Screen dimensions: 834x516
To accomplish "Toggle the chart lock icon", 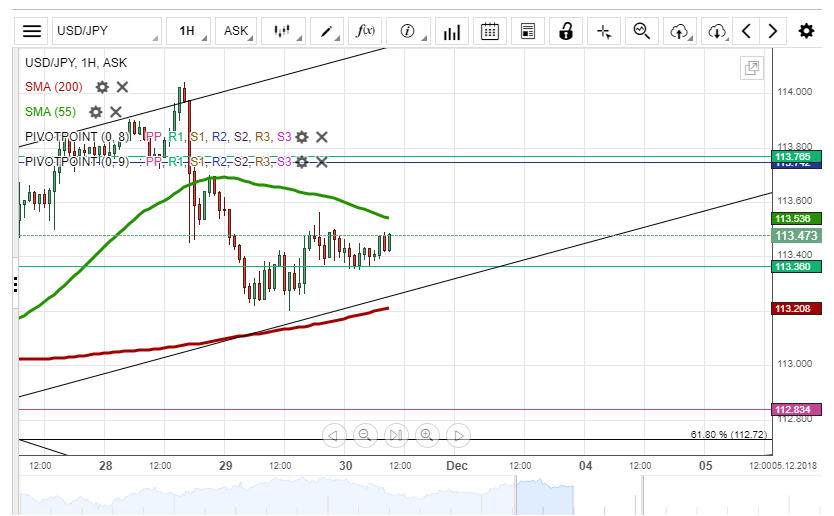I will [566, 31].
